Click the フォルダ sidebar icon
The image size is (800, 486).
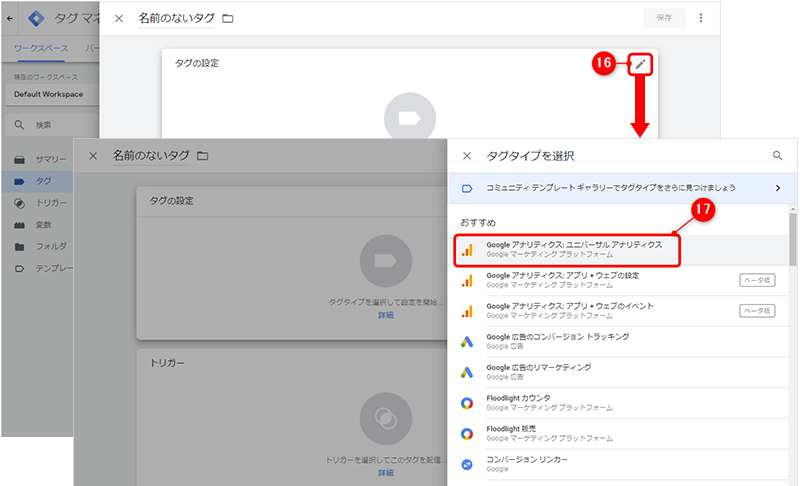[x=19, y=247]
